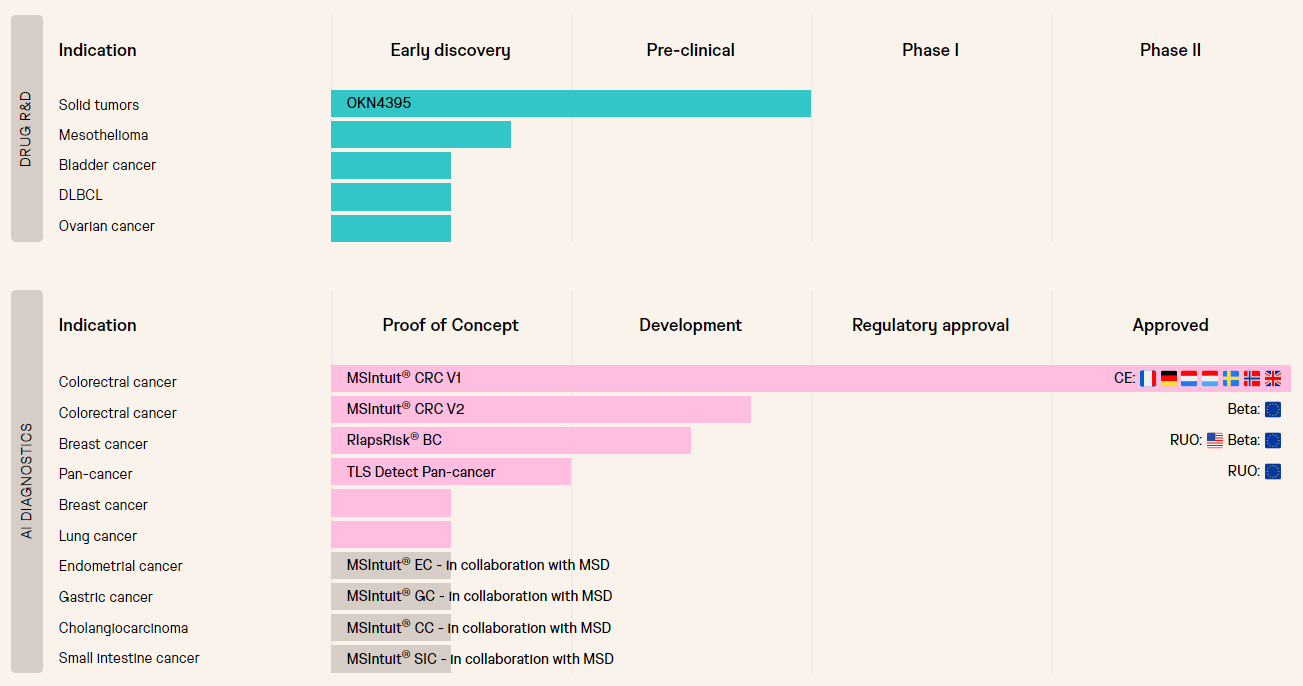Click the Bladder cancer teal progress bar

tap(391, 165)
